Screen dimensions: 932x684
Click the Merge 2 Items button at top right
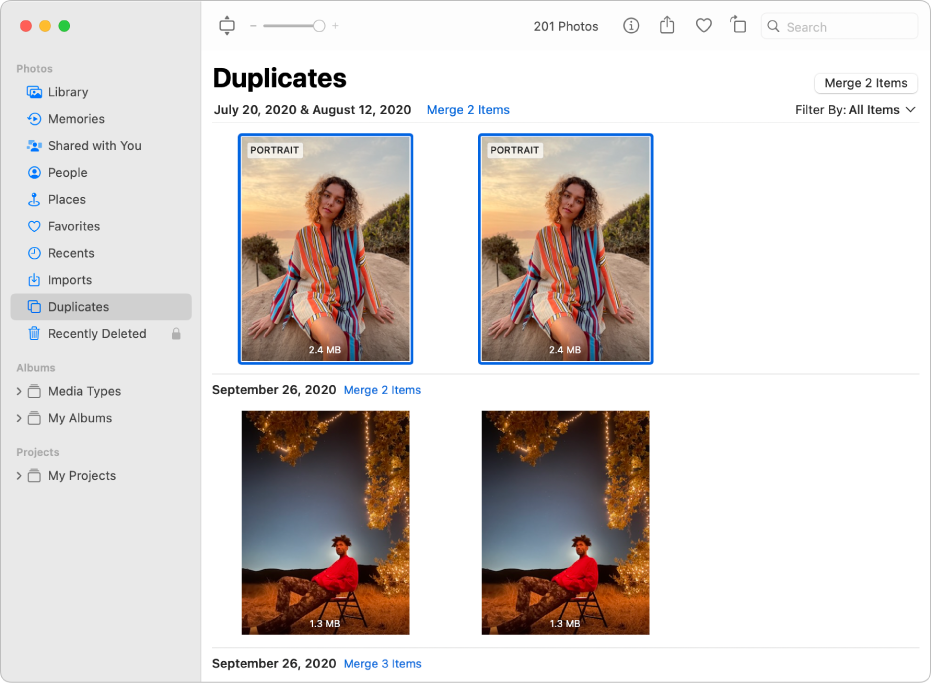[866, 83]
